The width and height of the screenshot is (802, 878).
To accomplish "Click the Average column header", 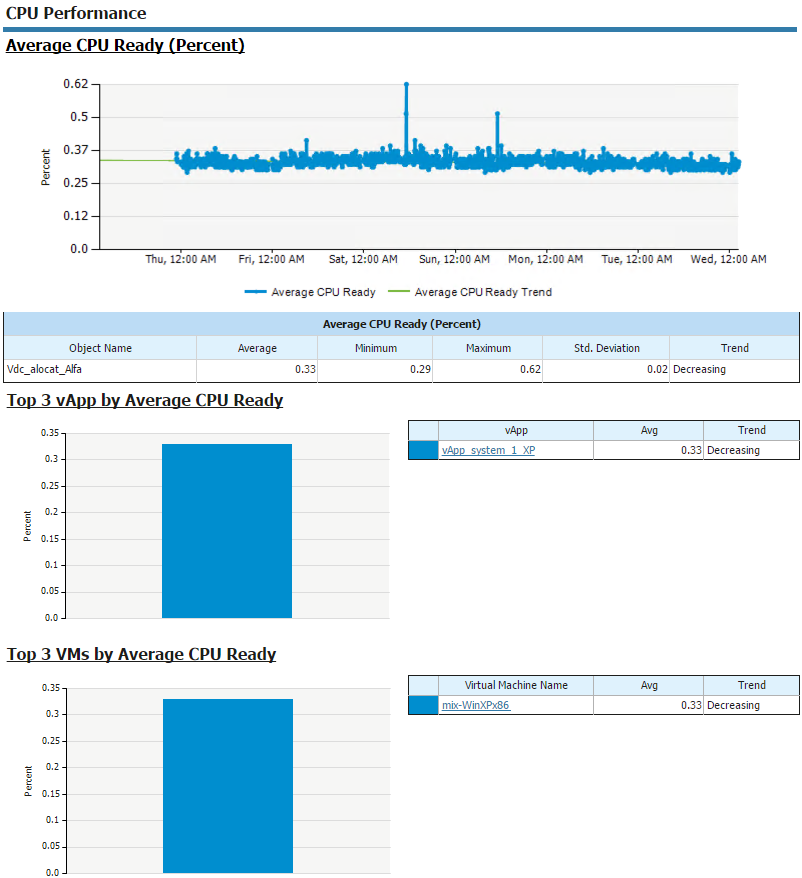I will [x=257, y=348].
